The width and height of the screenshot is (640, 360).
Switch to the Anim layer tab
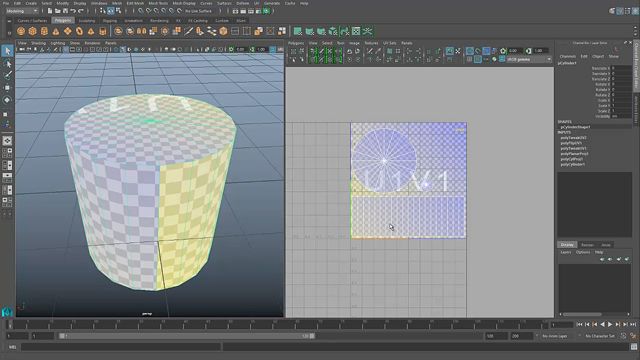[x=606, y=245]
